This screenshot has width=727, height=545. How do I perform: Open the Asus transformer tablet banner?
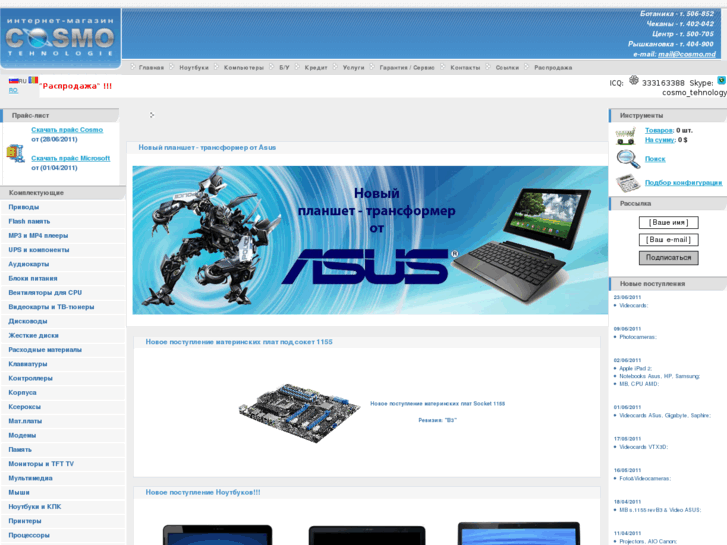pyautogui.click(x=370, y=240)
